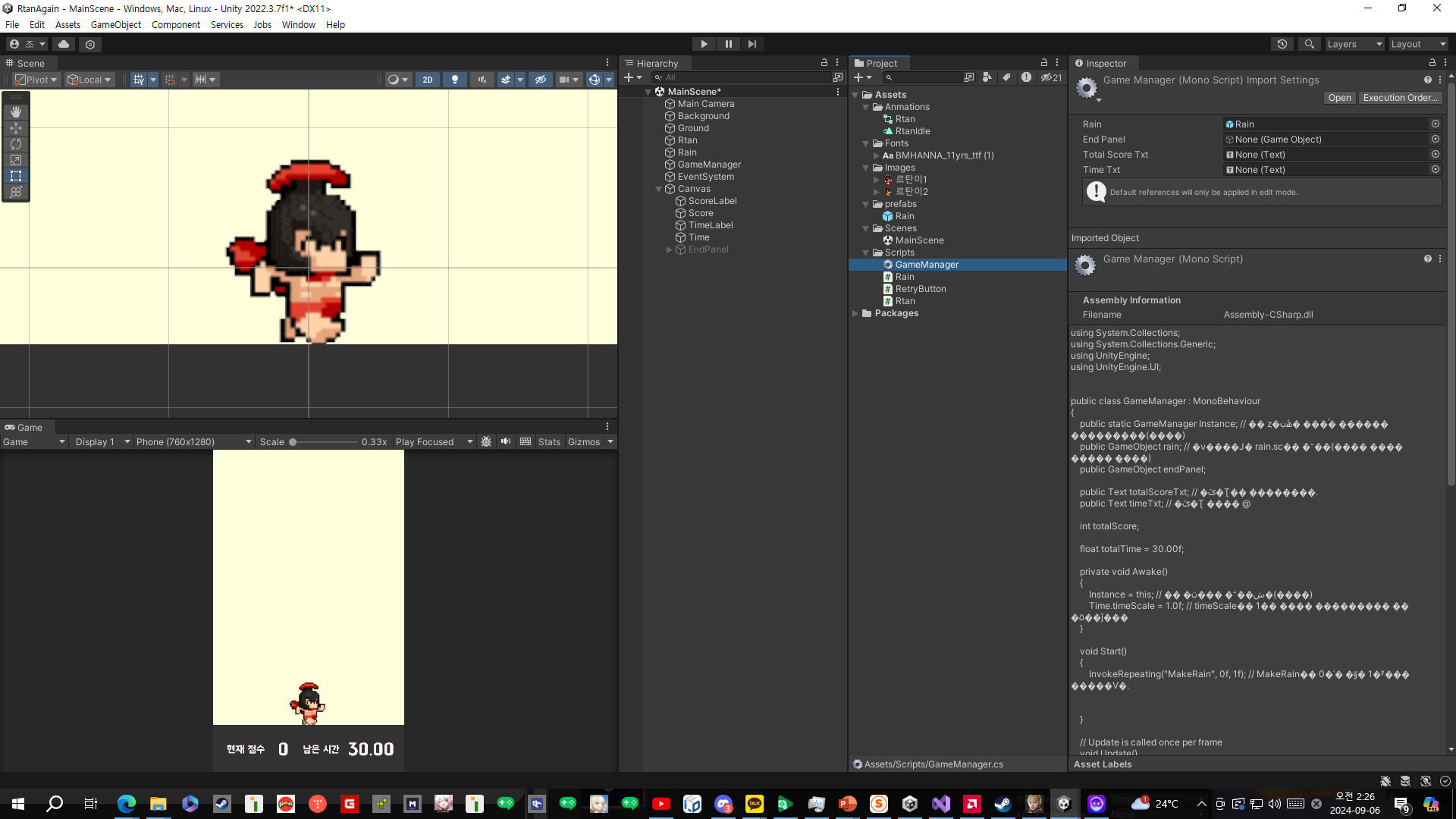Open Windows taskbar search
The width and height of the screenshot is (1456, 819).
[x=55, y=804]
